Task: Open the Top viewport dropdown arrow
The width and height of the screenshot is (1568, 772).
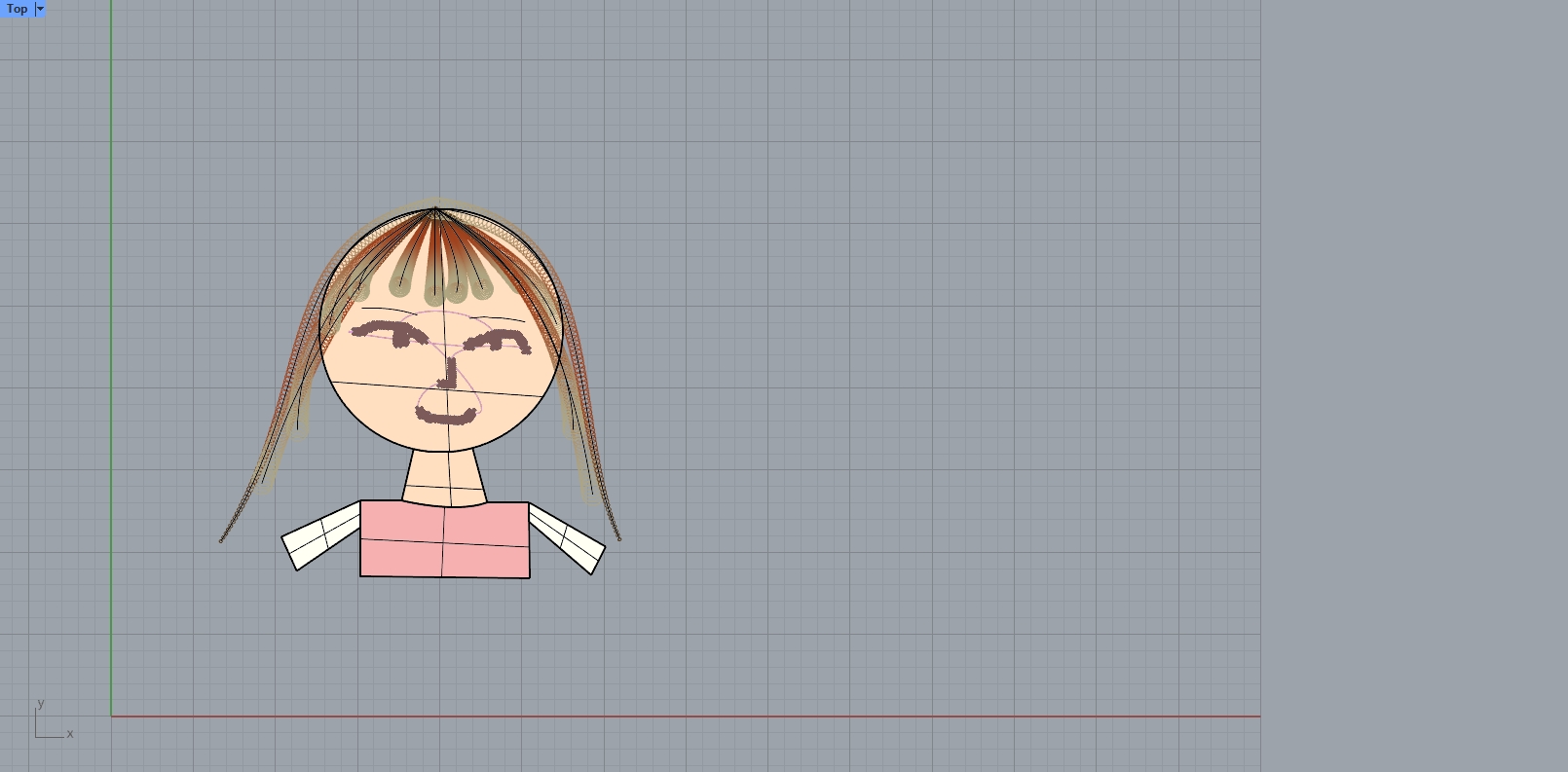Action: 40,9
